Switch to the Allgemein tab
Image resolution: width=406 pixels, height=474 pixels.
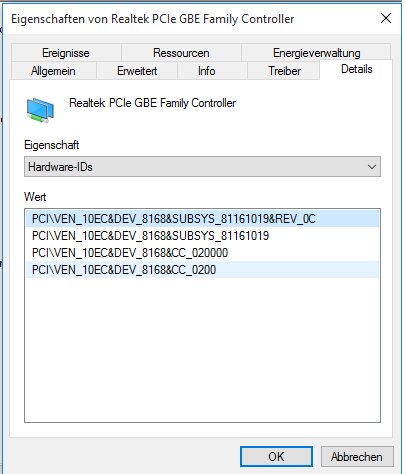53,71
